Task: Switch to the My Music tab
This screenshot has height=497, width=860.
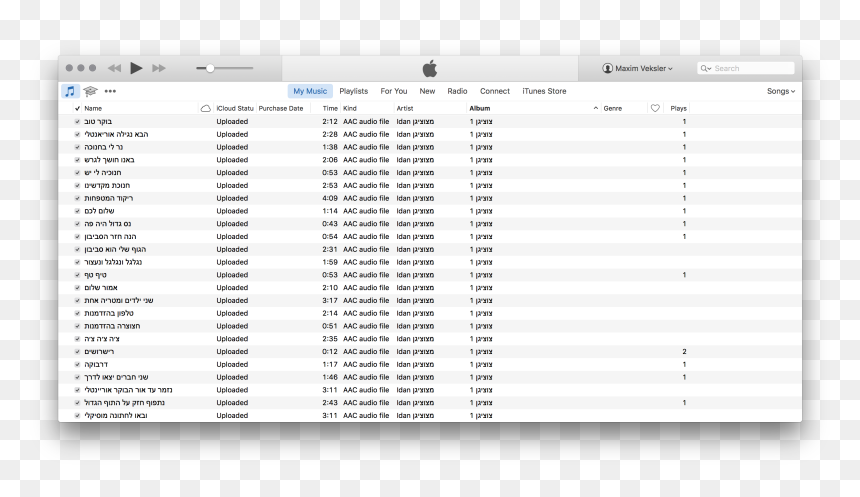Action: pos(310,91)
